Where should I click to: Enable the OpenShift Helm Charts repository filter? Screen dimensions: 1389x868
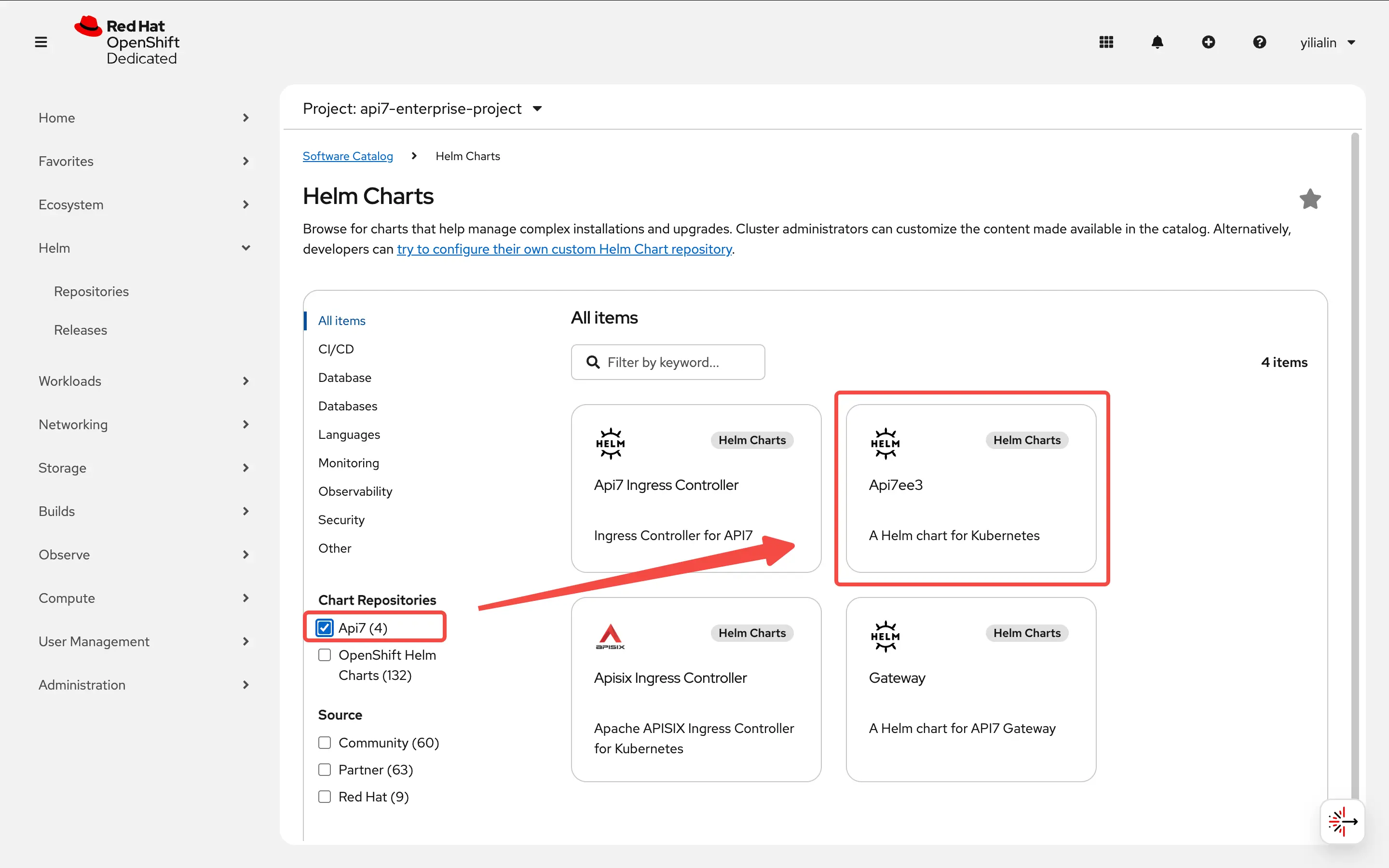coord(325,655)
